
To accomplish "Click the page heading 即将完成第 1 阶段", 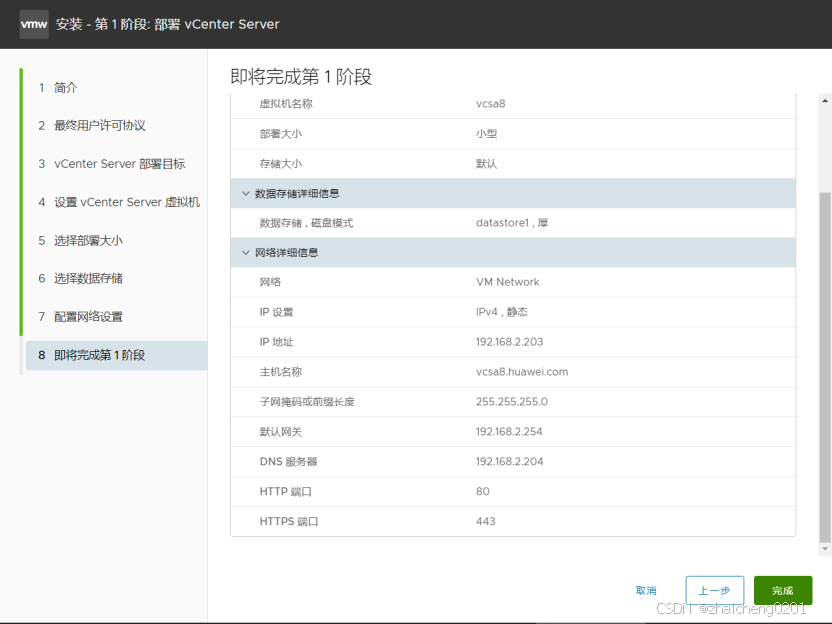I will click(x=301, y=77).
